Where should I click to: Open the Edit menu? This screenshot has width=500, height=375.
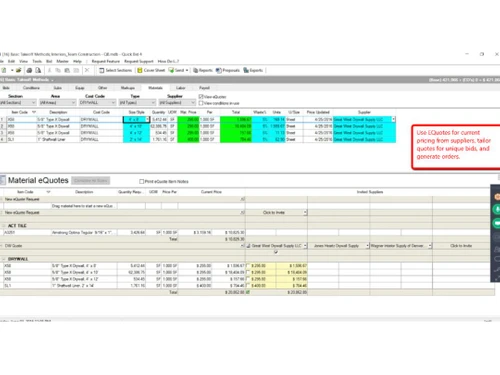click(x=11, y=61)
